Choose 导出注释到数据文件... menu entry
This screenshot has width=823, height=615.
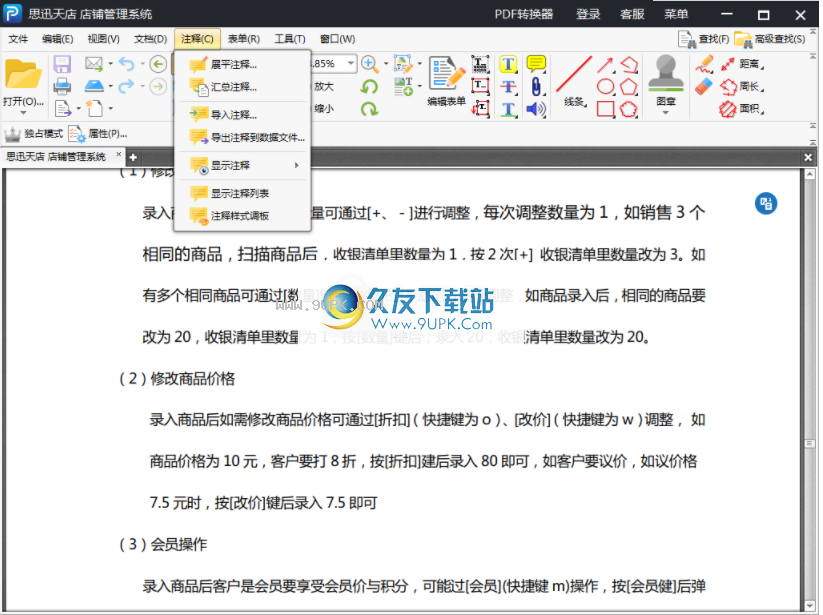[x=242, y=137]
